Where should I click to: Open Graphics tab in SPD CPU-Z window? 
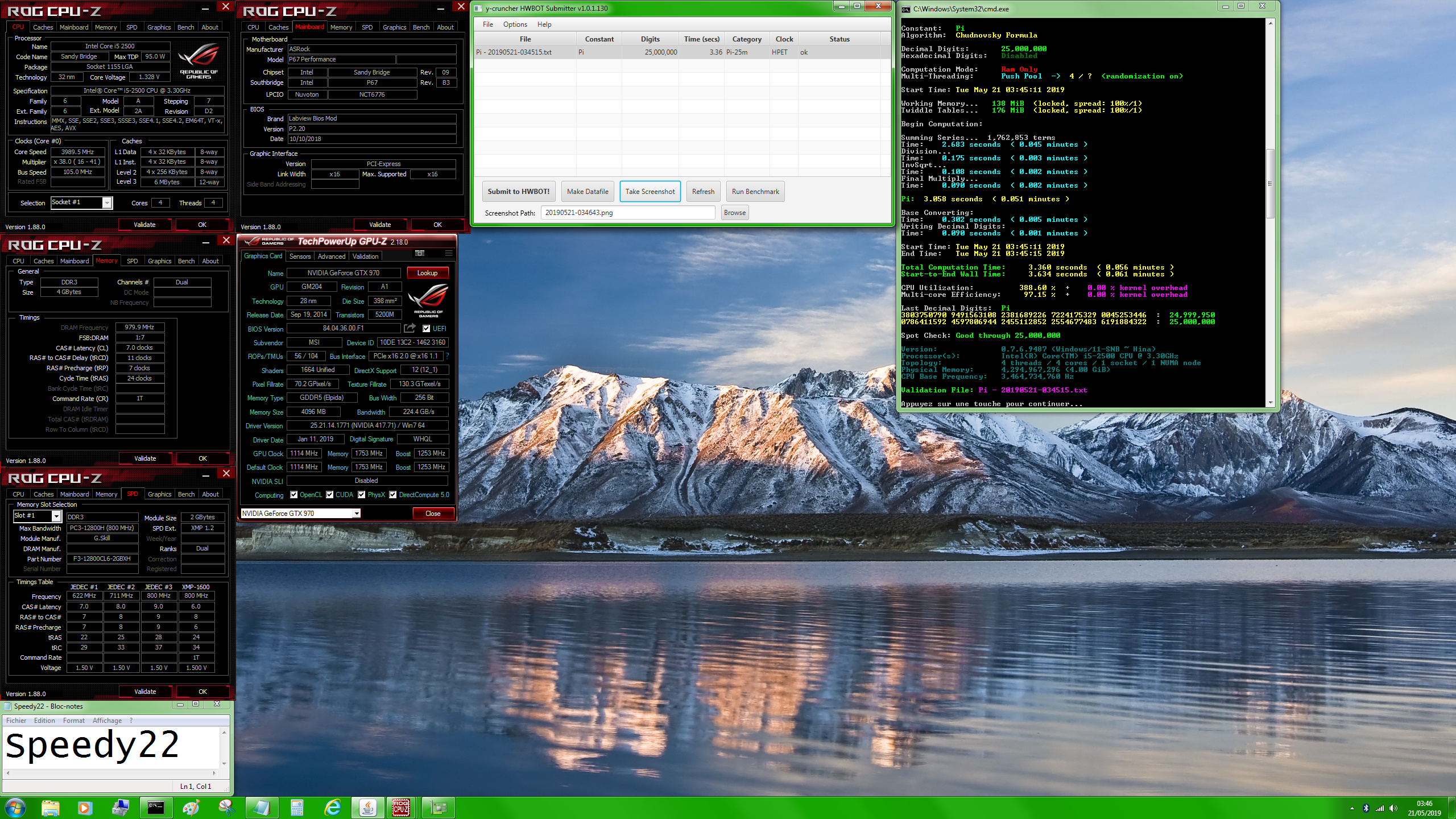[159, 494]
